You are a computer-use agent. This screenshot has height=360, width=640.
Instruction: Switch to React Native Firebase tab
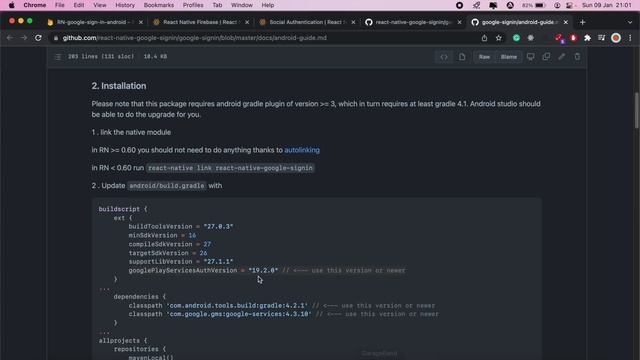(200, 22)
